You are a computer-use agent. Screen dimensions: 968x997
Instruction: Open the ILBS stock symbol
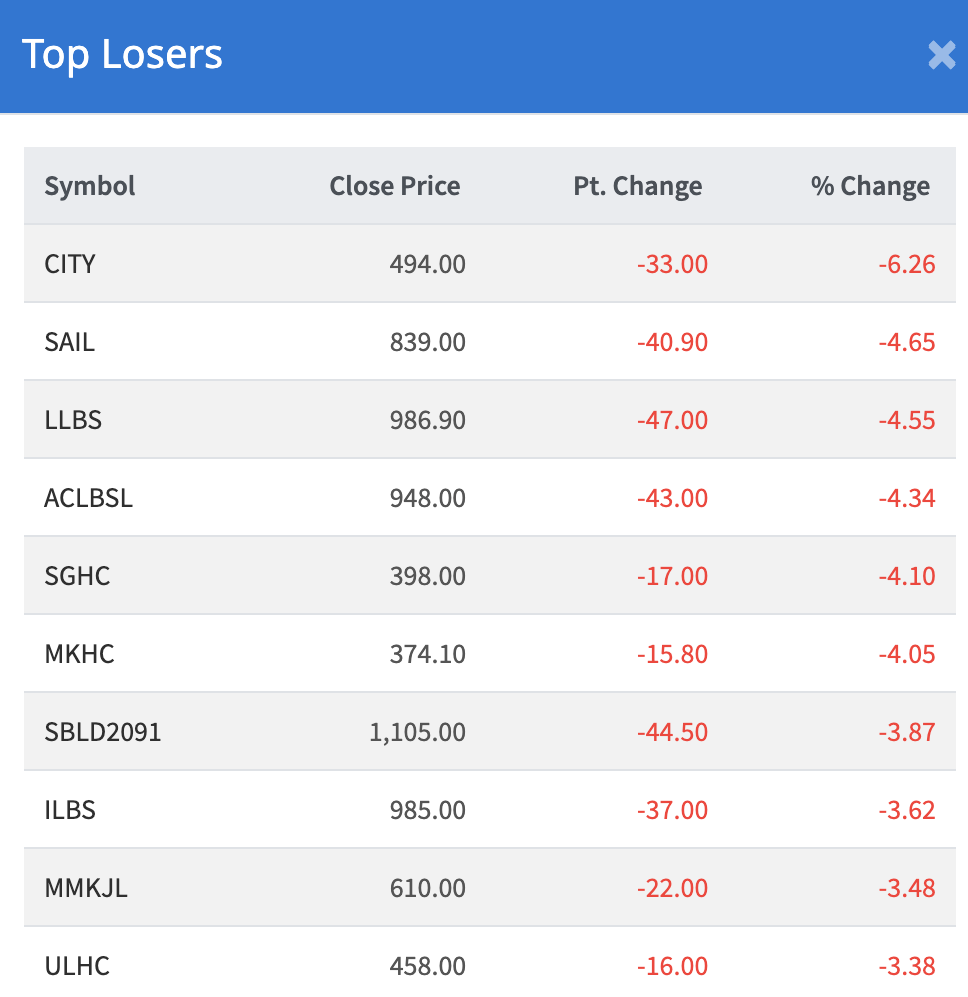point(70,810)
